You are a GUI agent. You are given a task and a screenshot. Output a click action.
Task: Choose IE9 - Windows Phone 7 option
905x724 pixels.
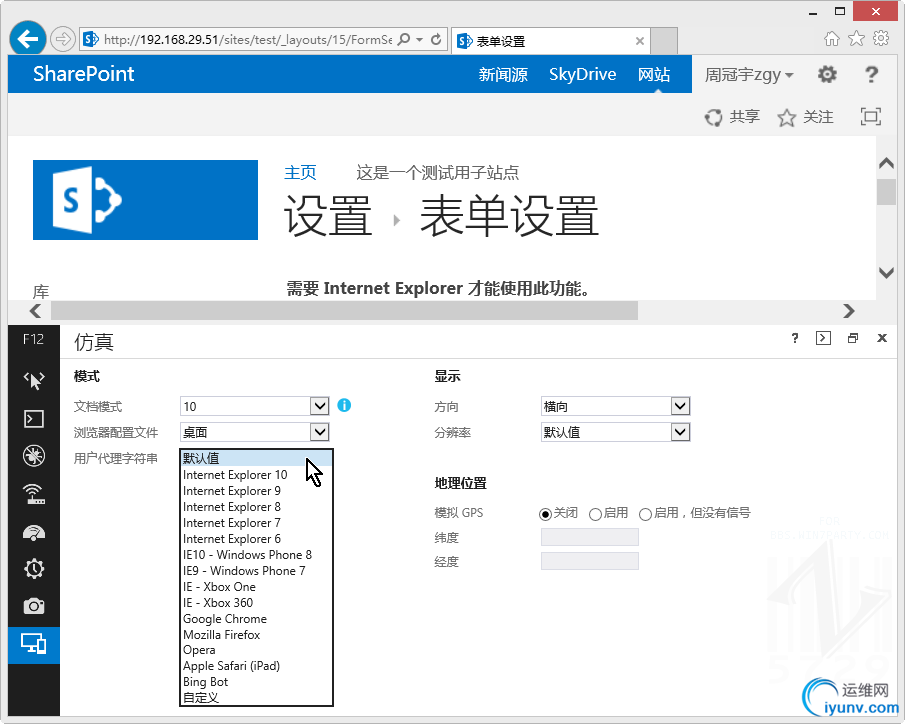tap(256, 570)
